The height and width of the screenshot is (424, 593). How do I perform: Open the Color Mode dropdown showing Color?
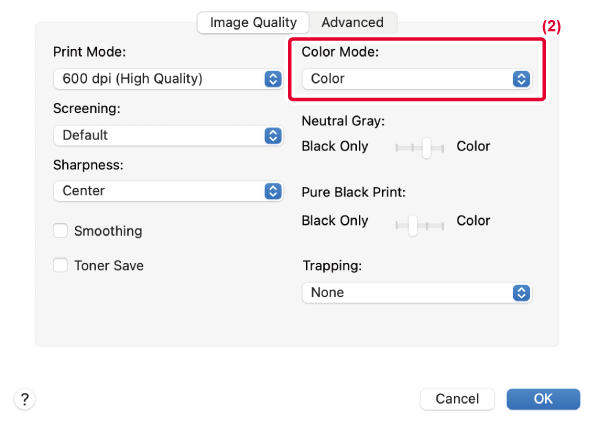417,79
